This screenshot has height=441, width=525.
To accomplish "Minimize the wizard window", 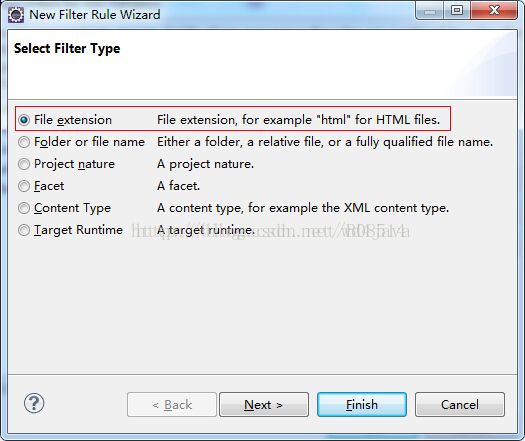I will tap(430, 11).
